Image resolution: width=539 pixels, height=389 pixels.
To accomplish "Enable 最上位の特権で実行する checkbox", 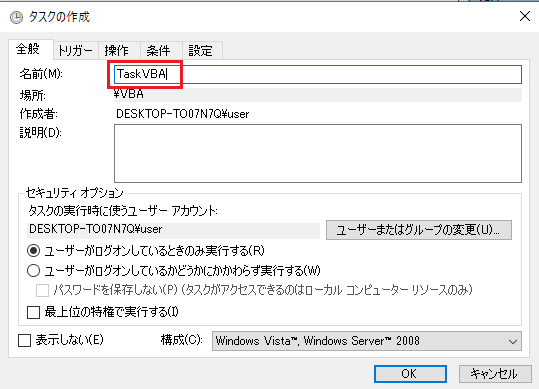I will click(x=33, y=312).
